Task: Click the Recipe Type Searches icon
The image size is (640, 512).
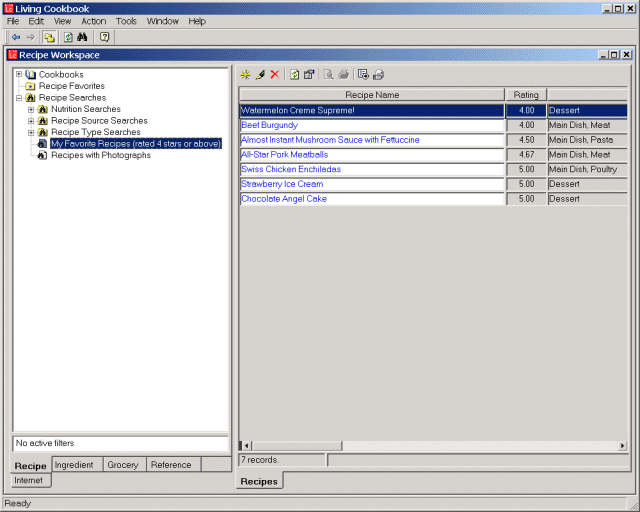Action: tap(42, 132)
